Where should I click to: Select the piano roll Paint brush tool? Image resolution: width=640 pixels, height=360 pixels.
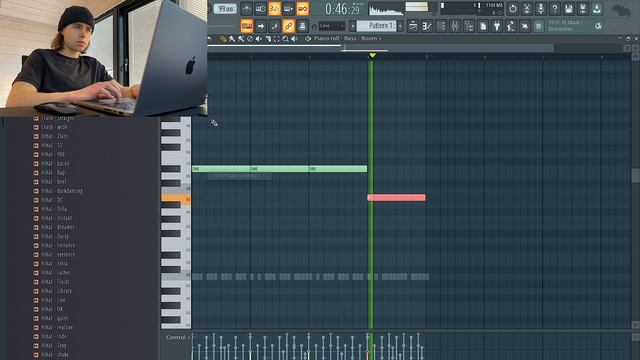232,39
